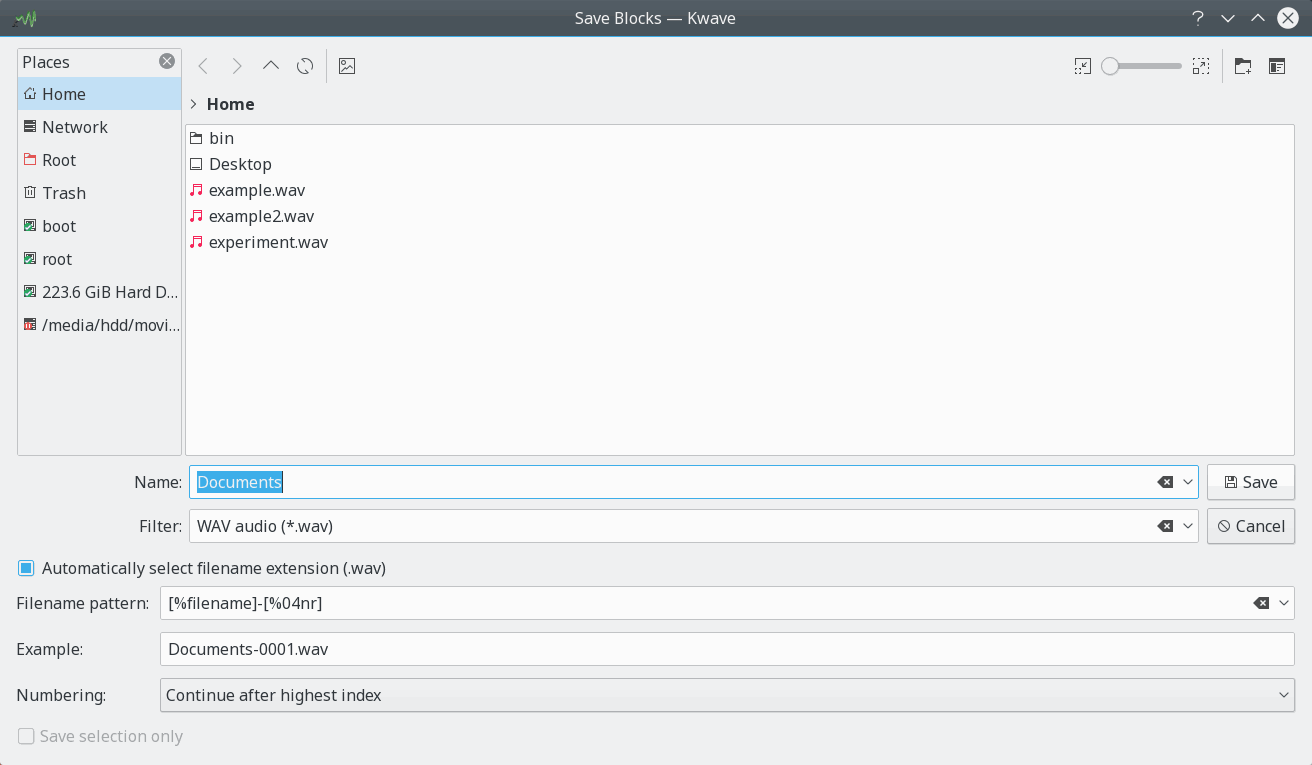The height and width of the screenshot is (765, 1312).
Task: Click the Home breadcrumb label
Action: click(x=230, y=104)
